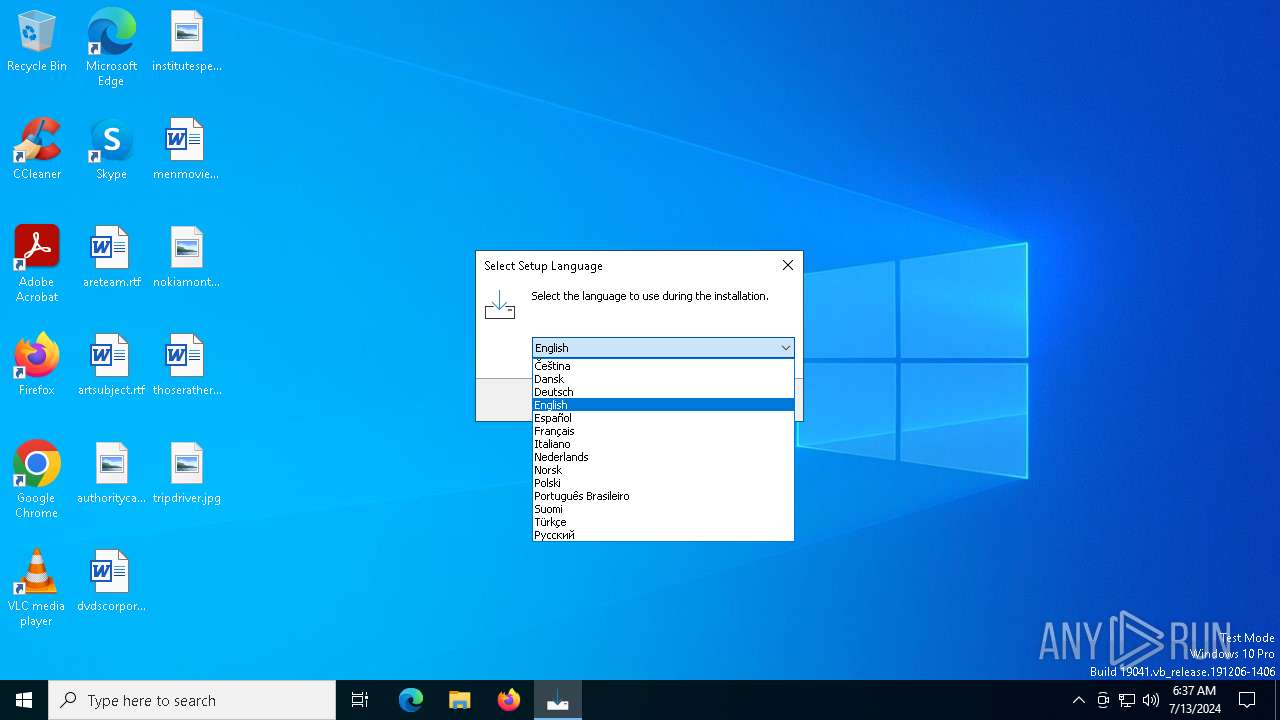Viewport: 1280px width, 720px height.
Task: Select the Google Chrome desktop shortcut
Action: pos(37,480)
